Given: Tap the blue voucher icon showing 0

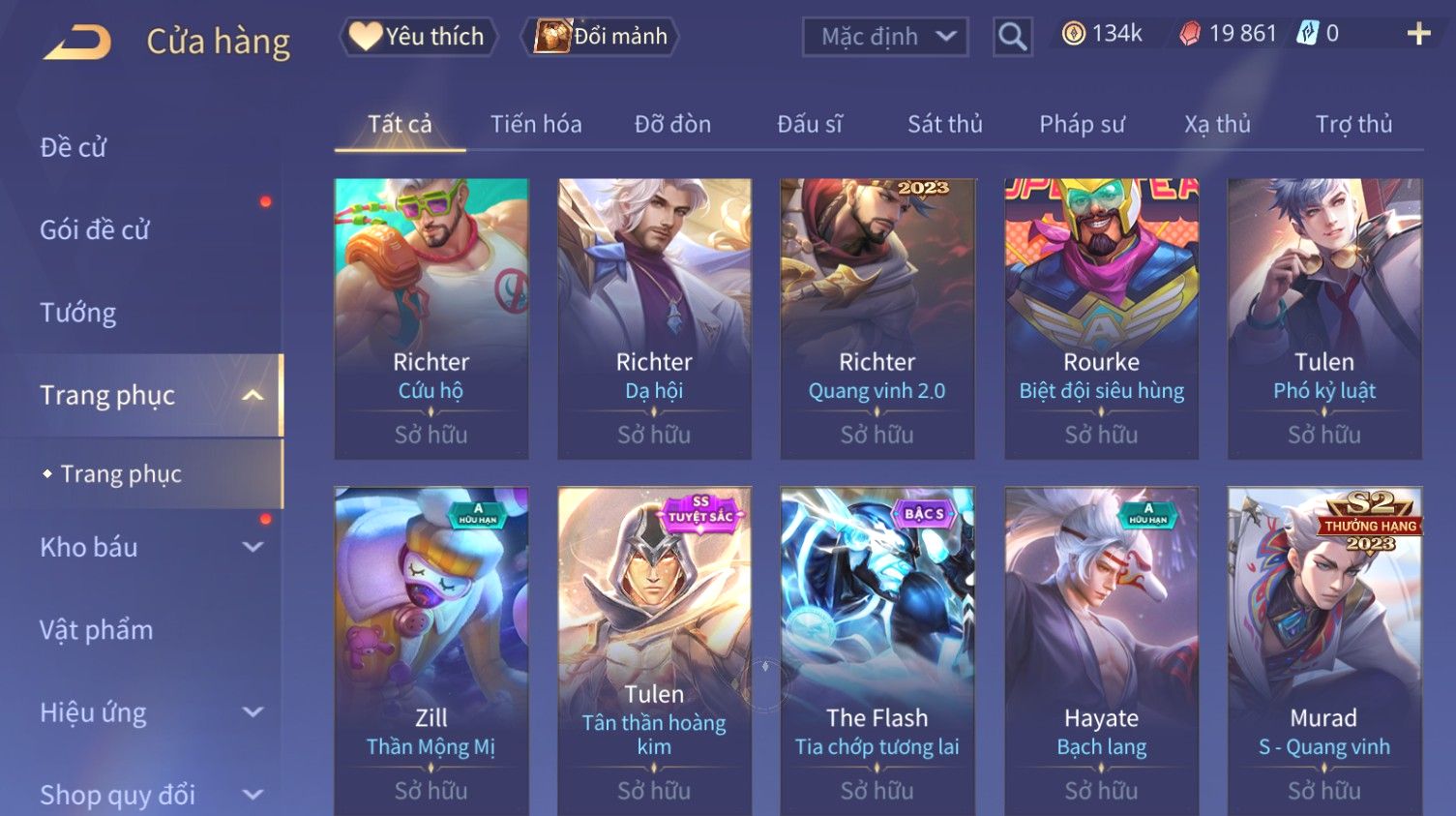Looking at the screenshot, I should [1307, 34].
